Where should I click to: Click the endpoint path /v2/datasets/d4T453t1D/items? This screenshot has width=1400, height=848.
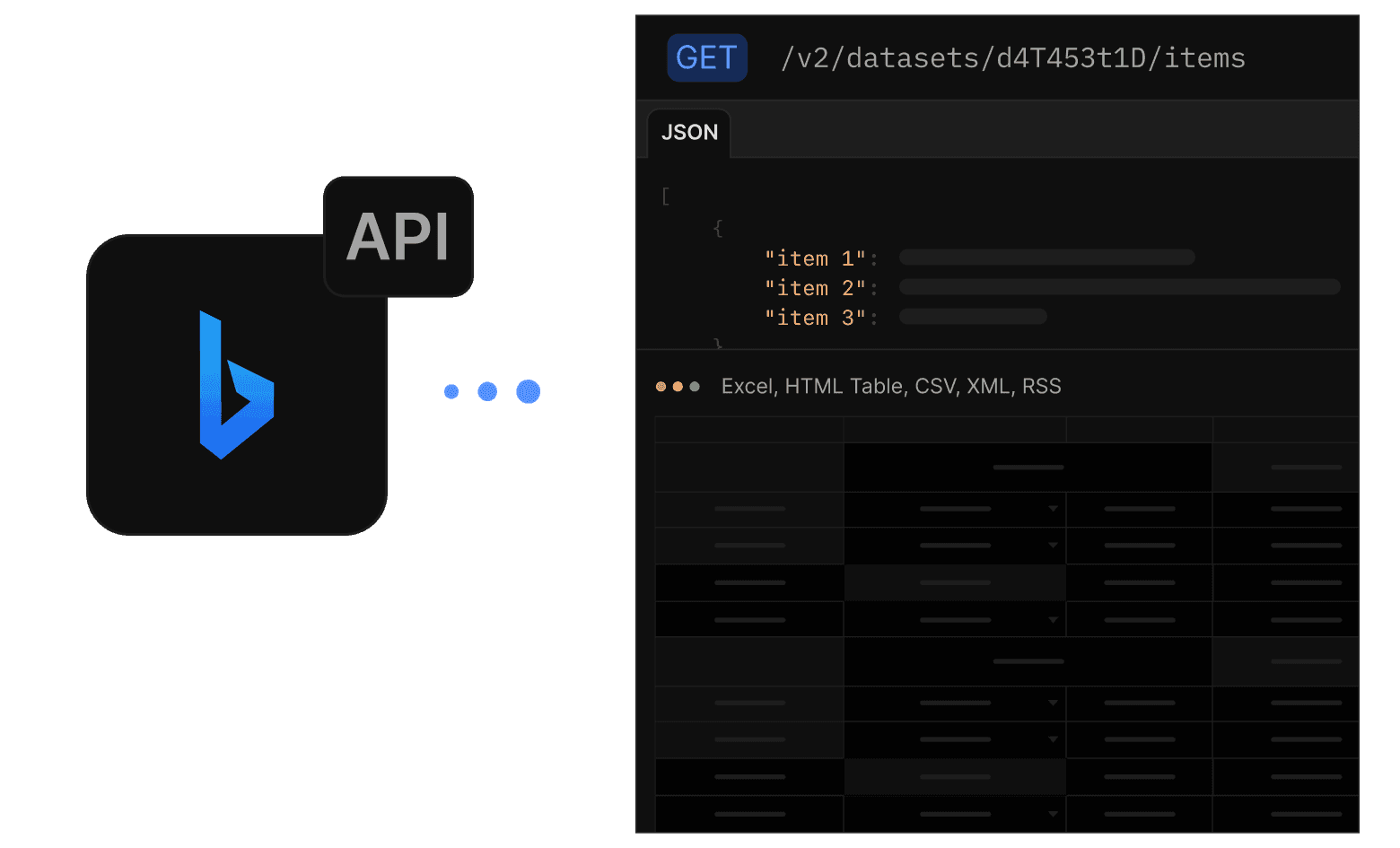point(1013,58)
